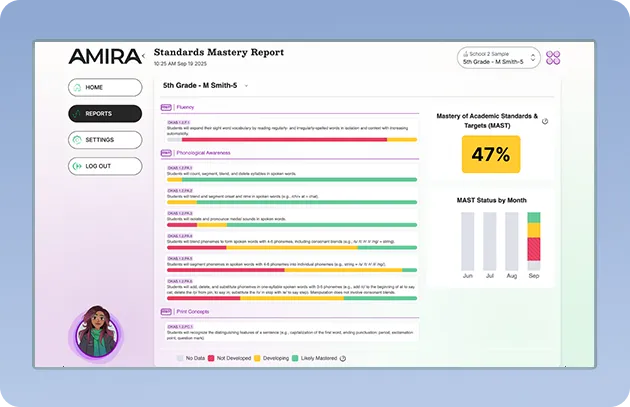Click the Jul bar in MAST Status chart
630x407 pixels.
(490, 241)
